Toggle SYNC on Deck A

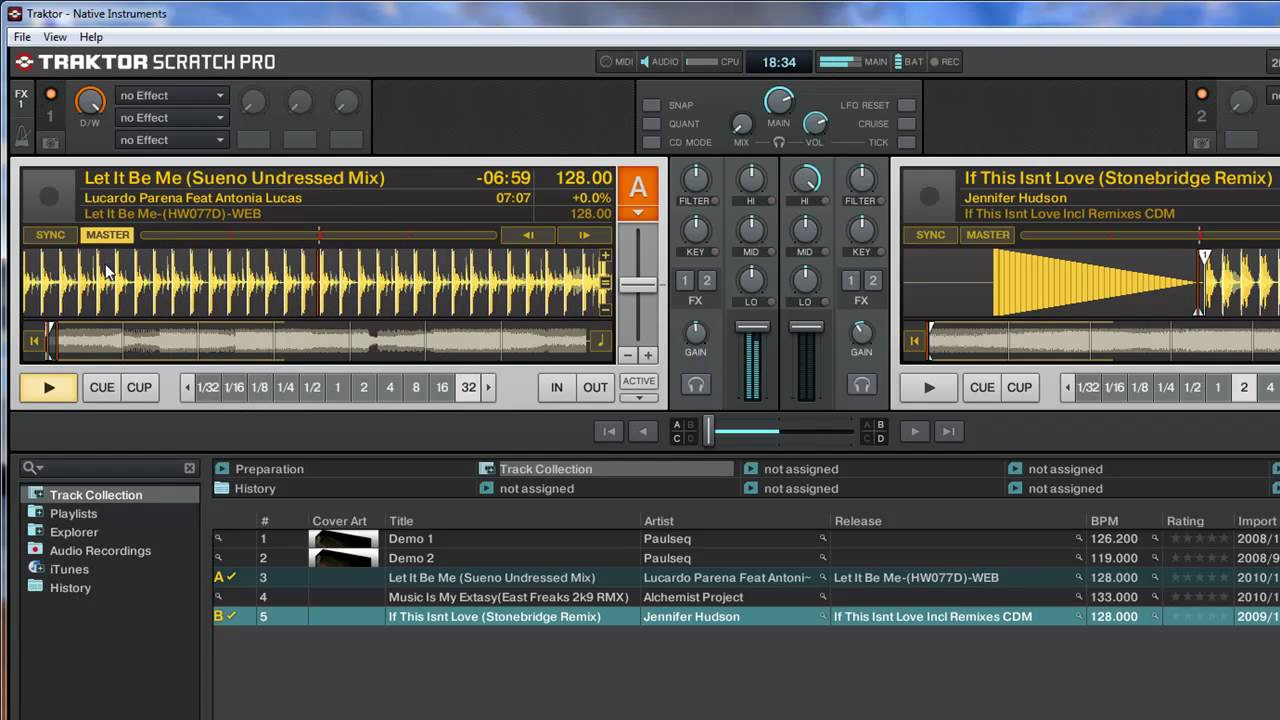[x=50, y=235]
